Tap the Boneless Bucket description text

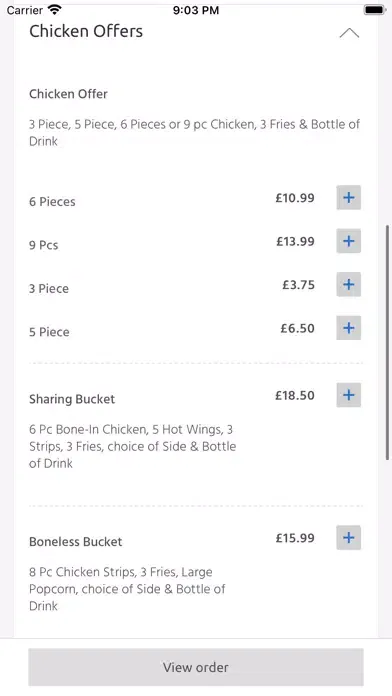[127, 589]
